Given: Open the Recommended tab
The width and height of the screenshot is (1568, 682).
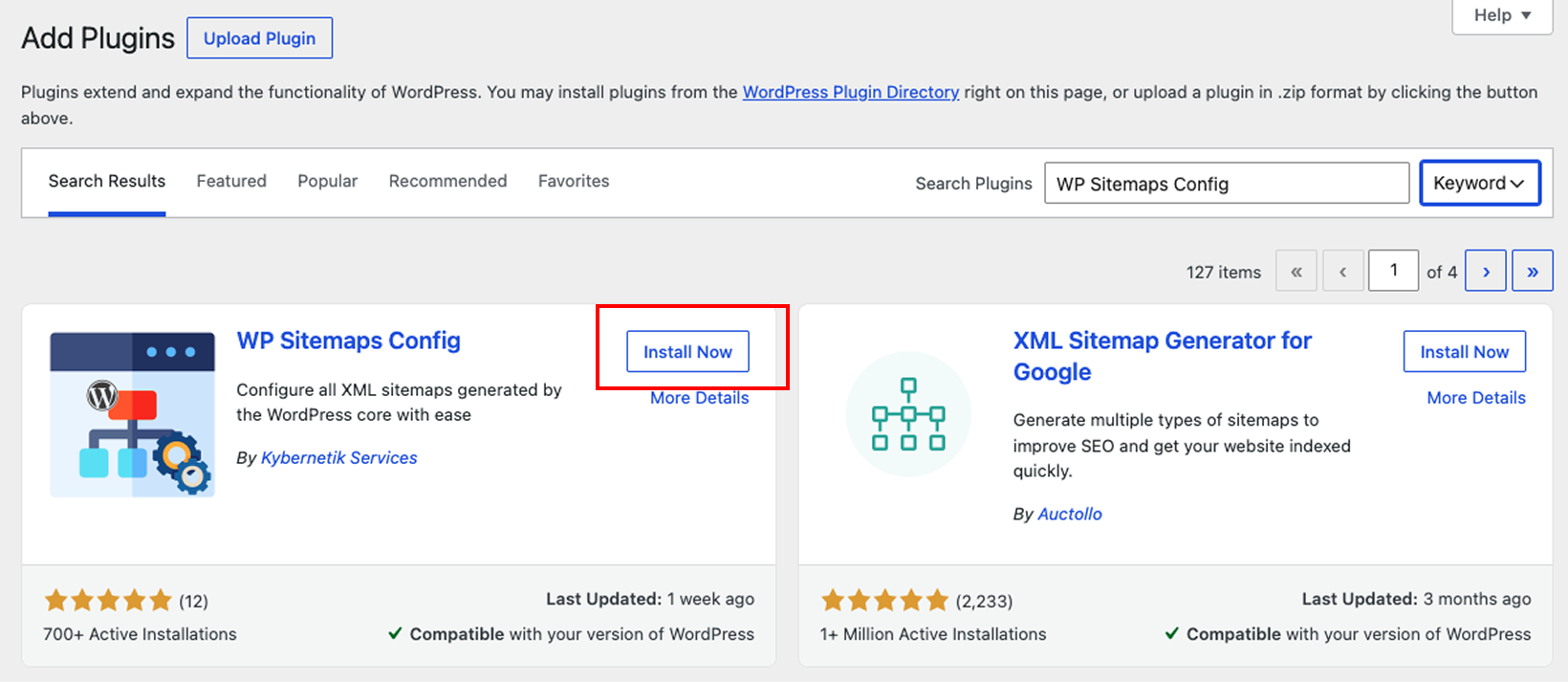Looking at the screenshot, I should point(447,181).
